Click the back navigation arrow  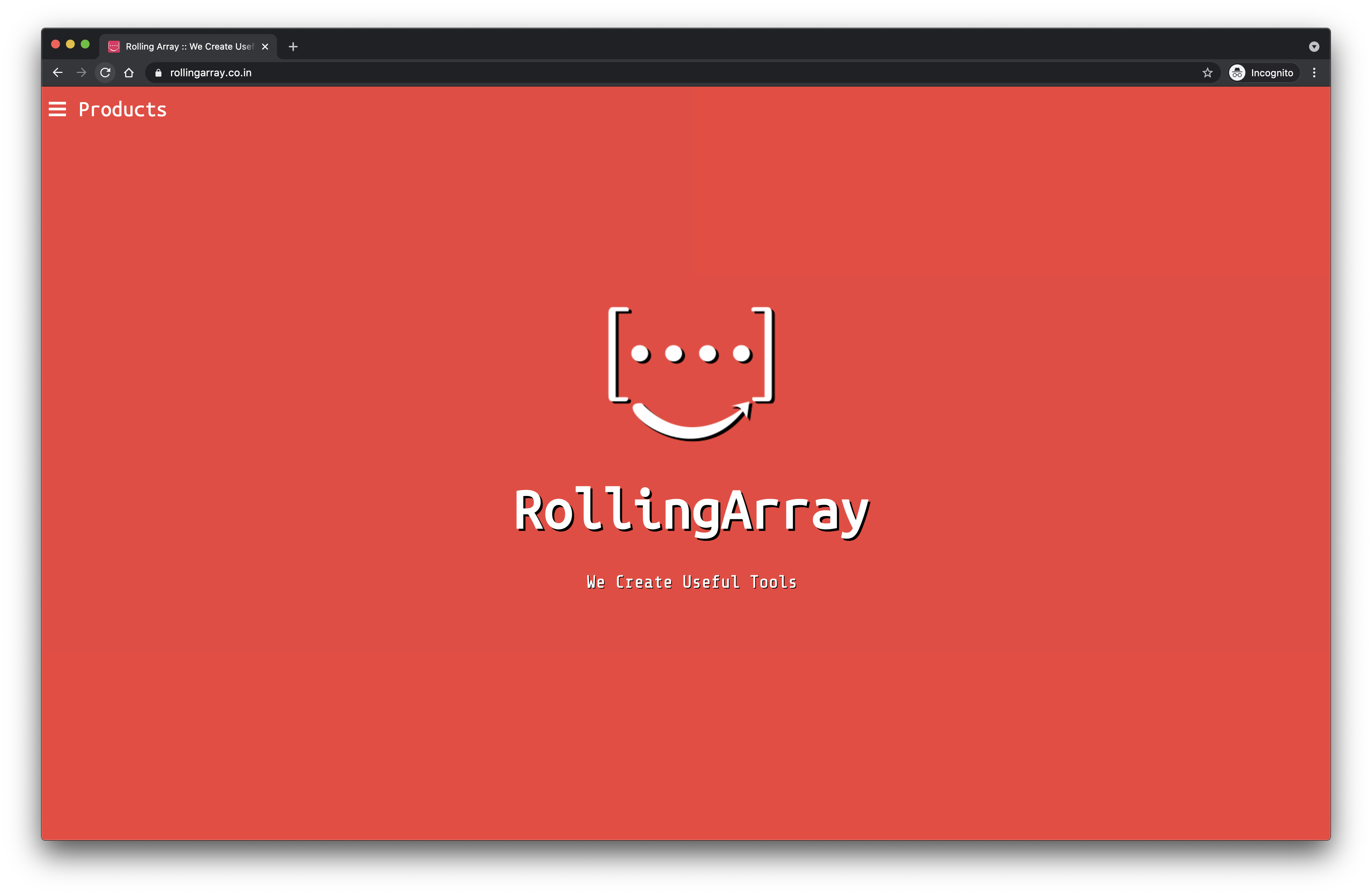pos(58,73)
